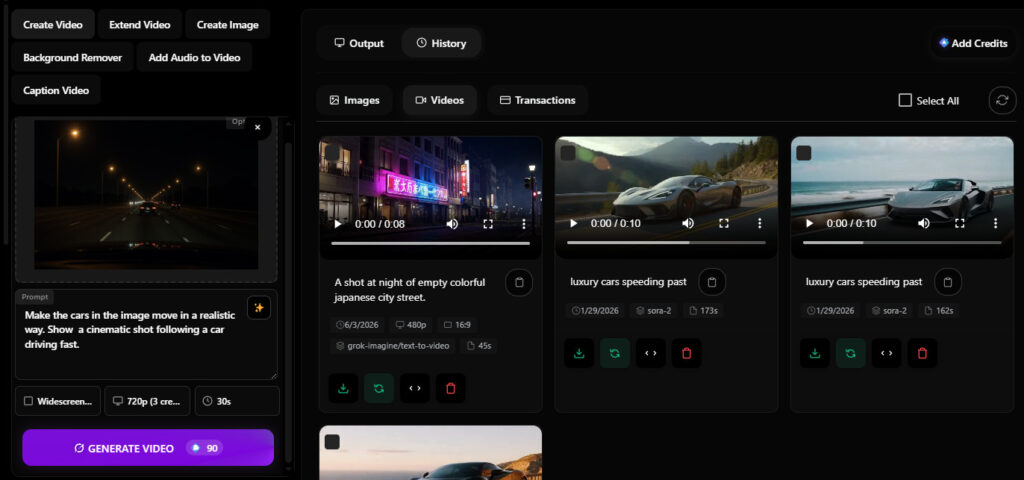Tick the Select All checkbox
The image size is (1024, 480).
click(x=905, y=101)
